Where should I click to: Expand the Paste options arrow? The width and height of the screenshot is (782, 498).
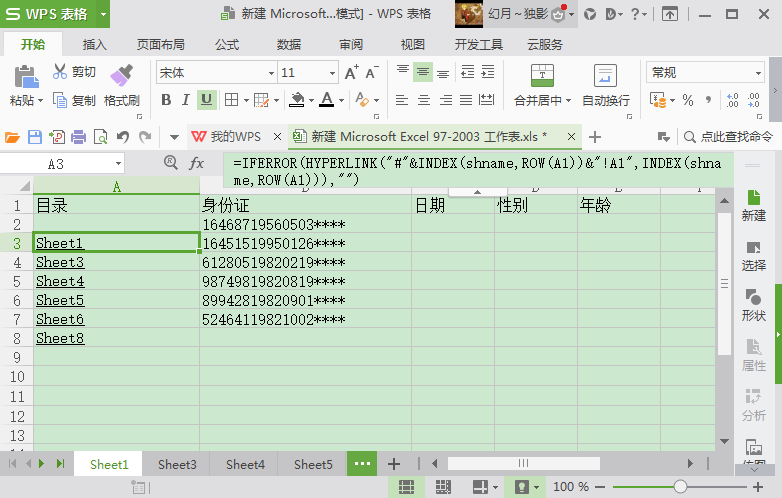(x=40, y=101)
